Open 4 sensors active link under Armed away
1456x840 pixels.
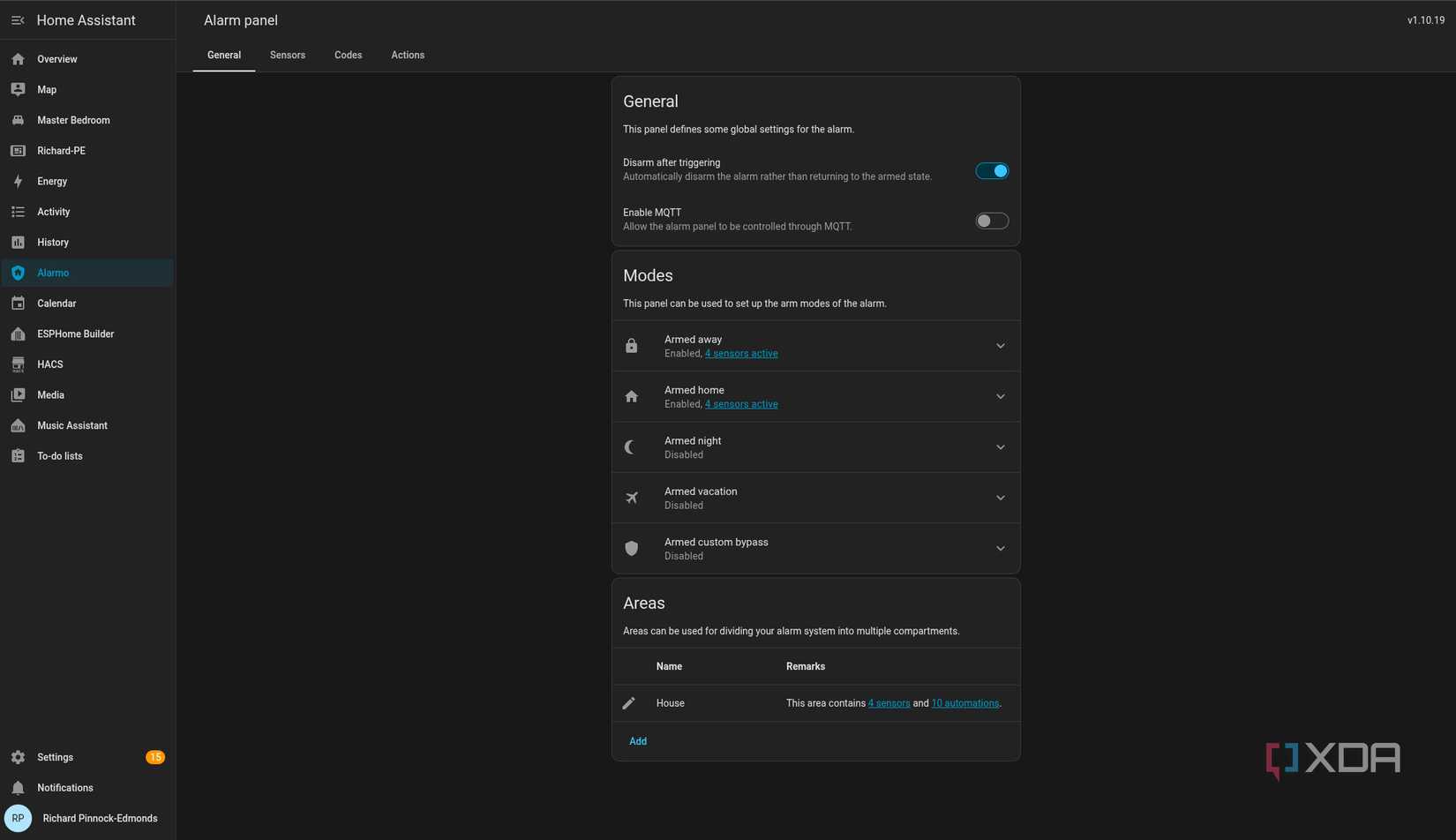[x=741, y=354]
